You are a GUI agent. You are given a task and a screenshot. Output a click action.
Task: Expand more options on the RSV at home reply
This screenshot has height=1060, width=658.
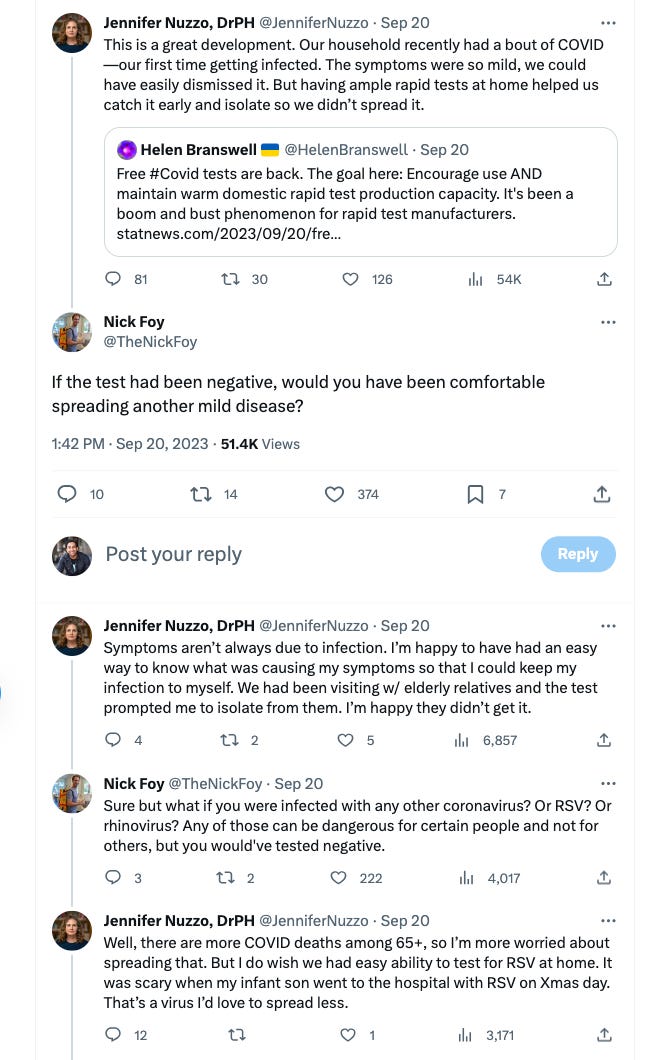coord(608,920)
